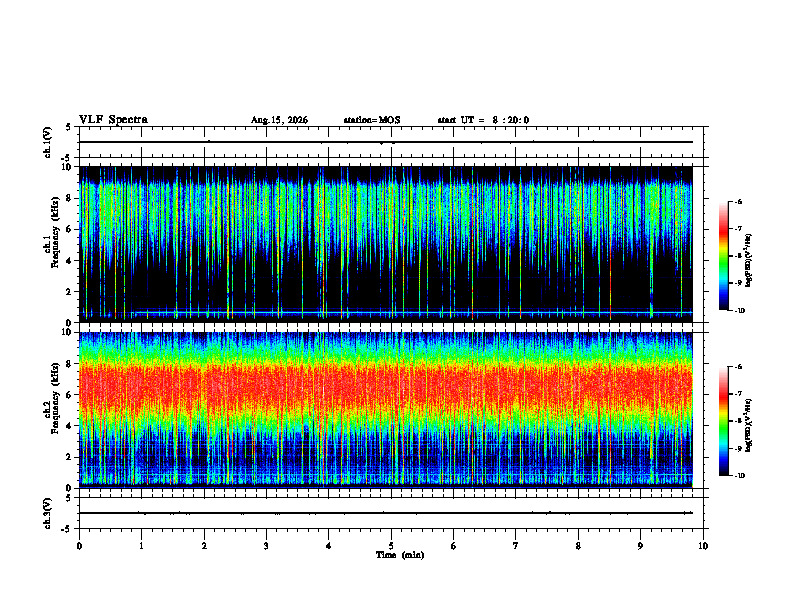792x612 pixels.
Task: Click the "ch.1(V)" top axis label
Action: pos(48,142)
